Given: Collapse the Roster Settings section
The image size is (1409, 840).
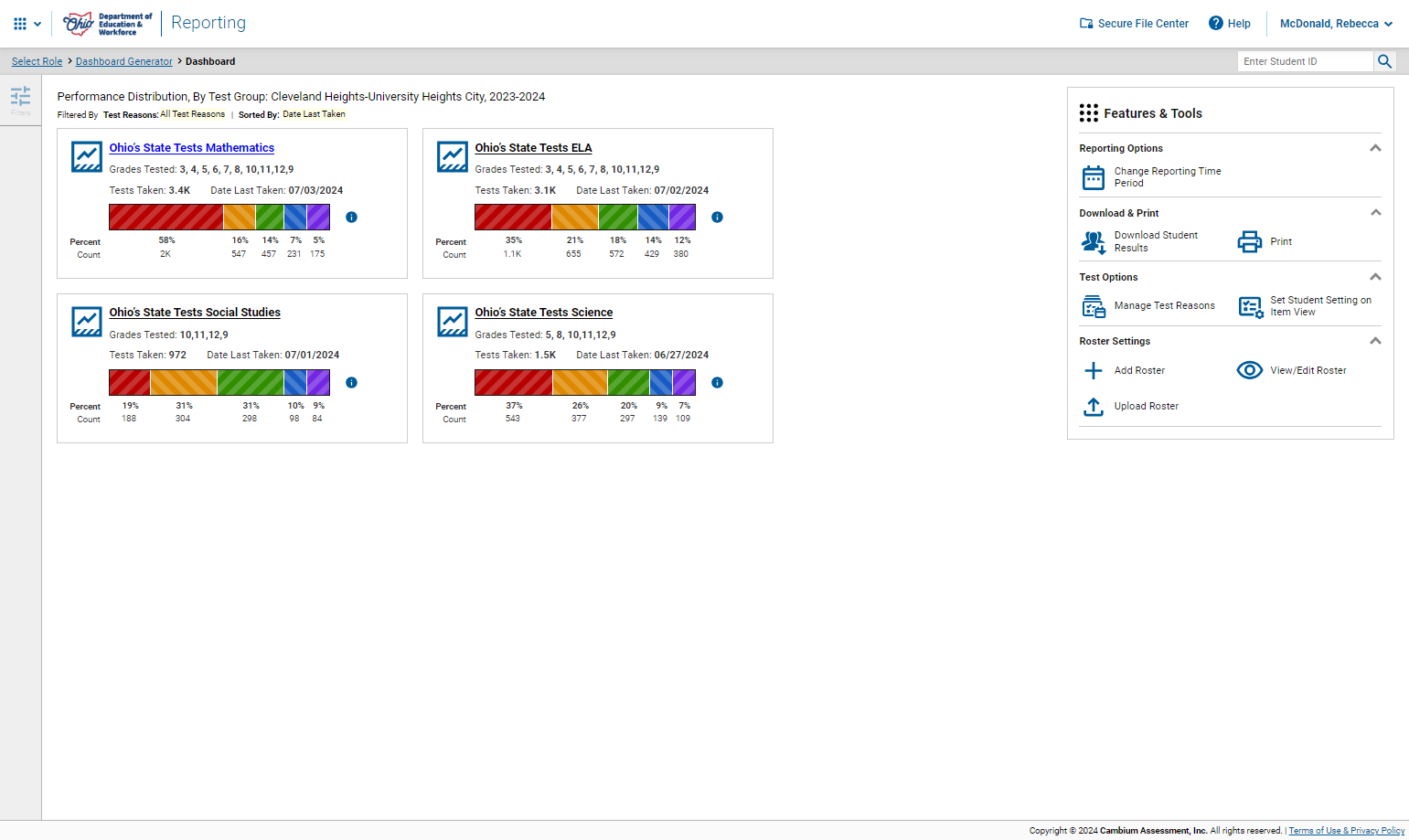Looking at the screenshot, I should click(x=1375, y=341).
